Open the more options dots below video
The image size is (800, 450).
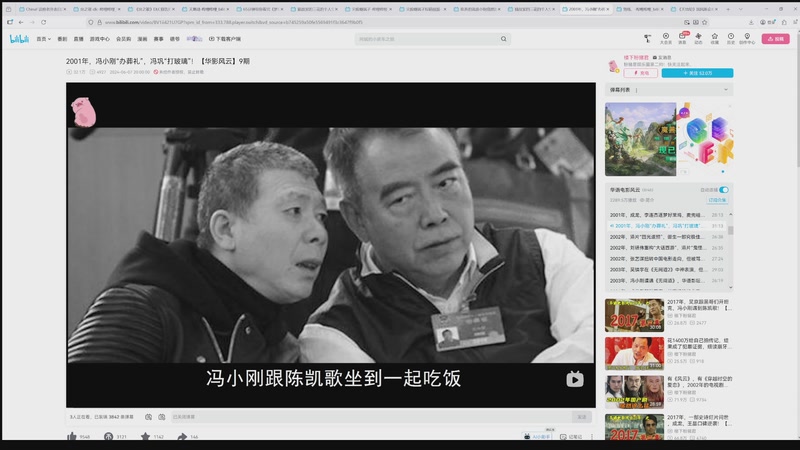592,437
